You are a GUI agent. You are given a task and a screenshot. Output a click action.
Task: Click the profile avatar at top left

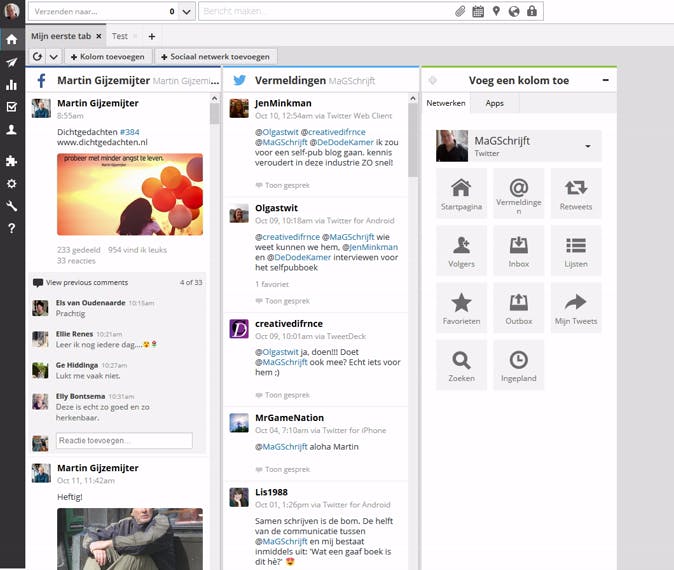coord(12,11)
